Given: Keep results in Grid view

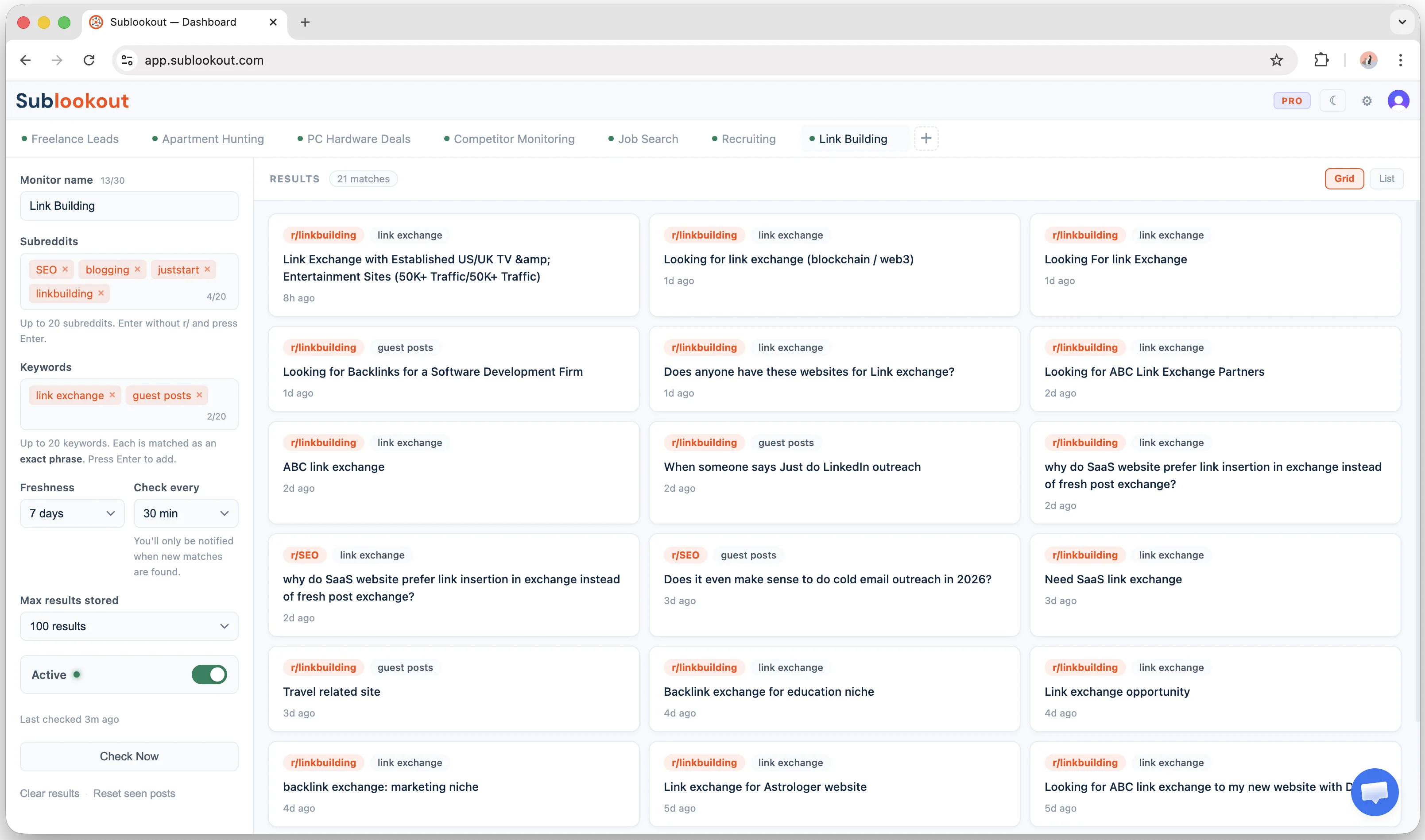Looking at the screenshot, I should click(1345, 178).
